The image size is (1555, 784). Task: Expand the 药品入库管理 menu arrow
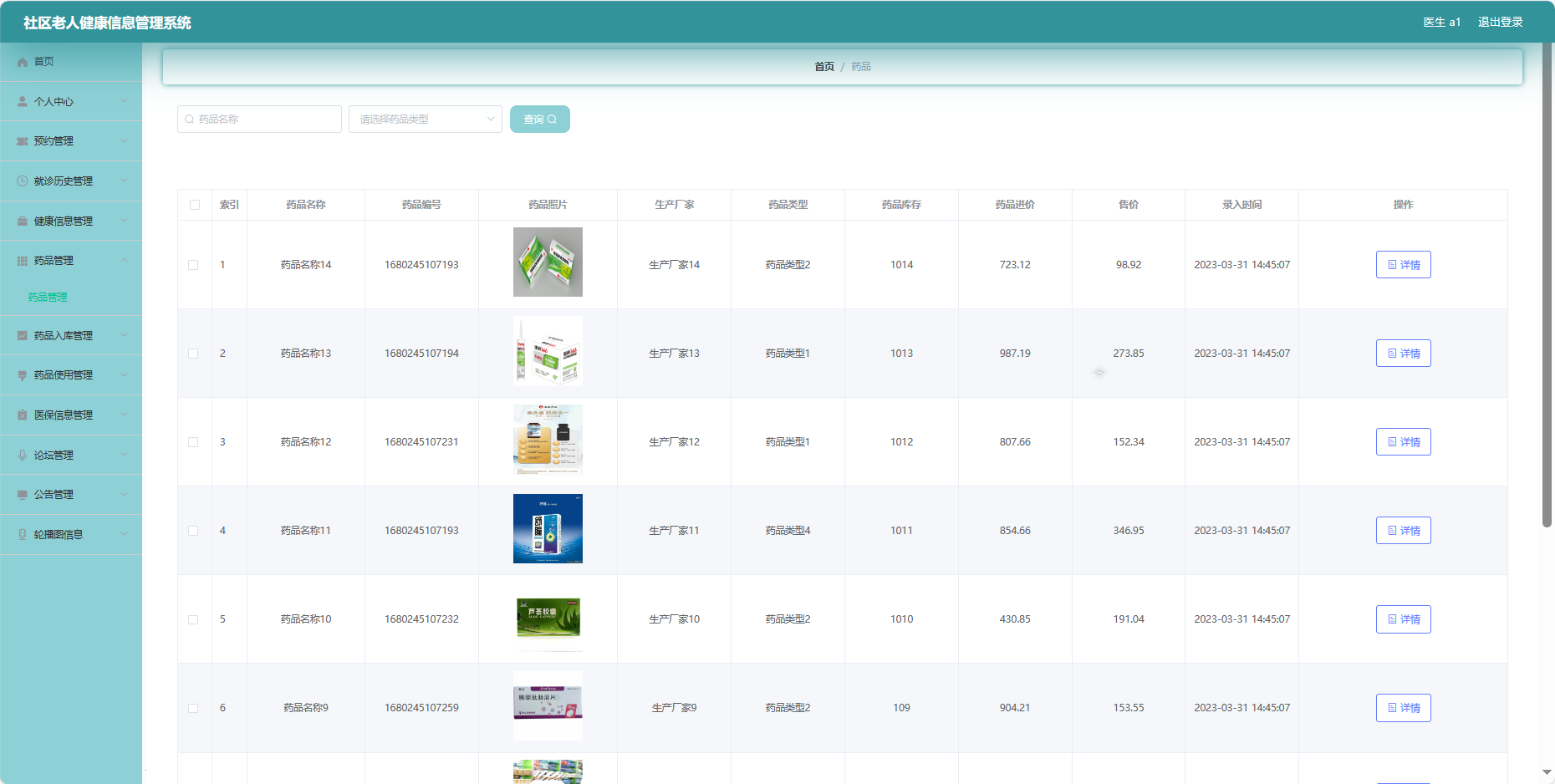pos(125,335)
